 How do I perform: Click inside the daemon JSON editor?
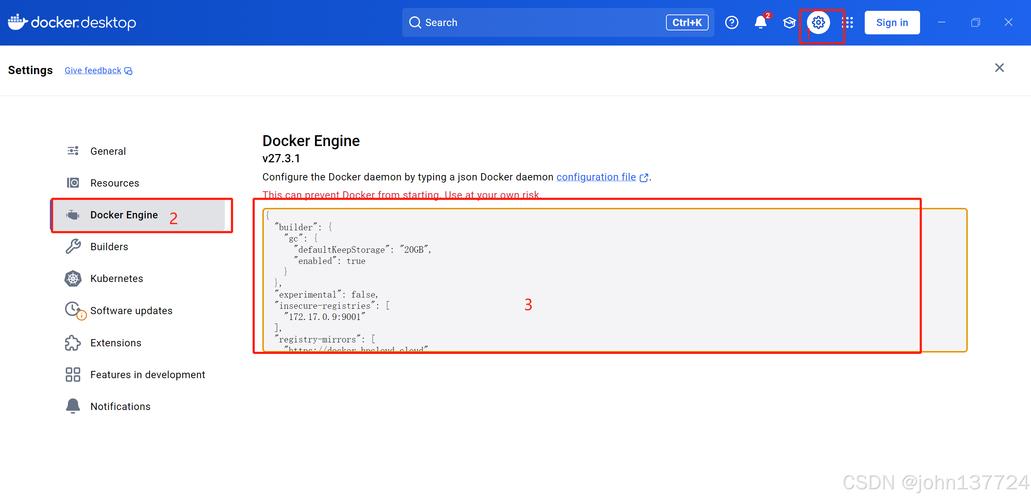(615, 280)
